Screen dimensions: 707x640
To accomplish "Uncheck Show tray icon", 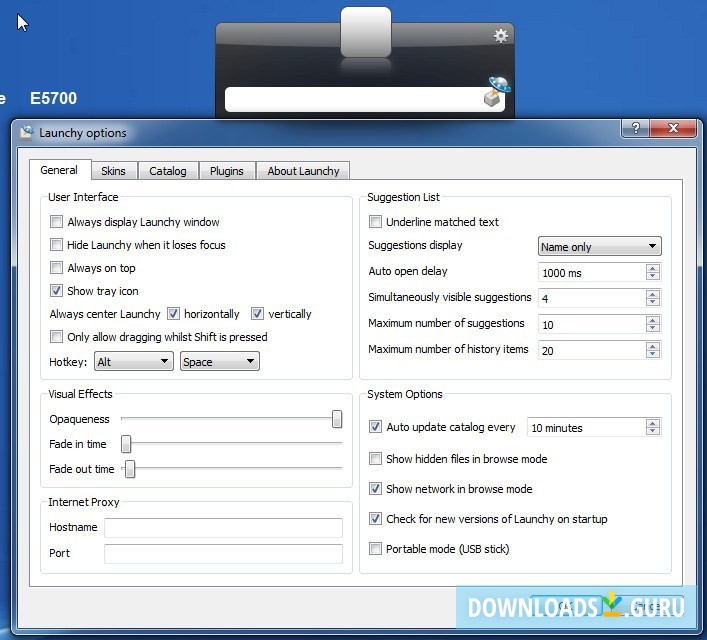I will click(56, 290).
